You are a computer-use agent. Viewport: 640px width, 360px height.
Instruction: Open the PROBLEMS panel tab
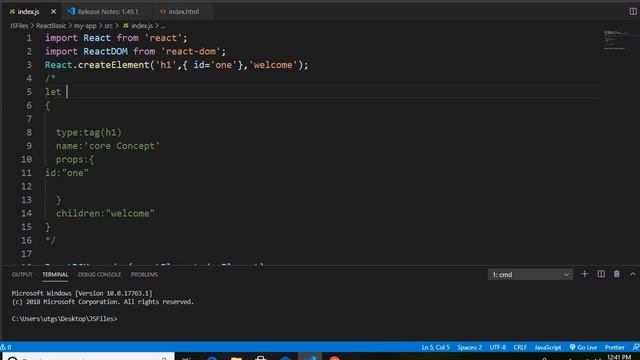click(x=144, y=275)
